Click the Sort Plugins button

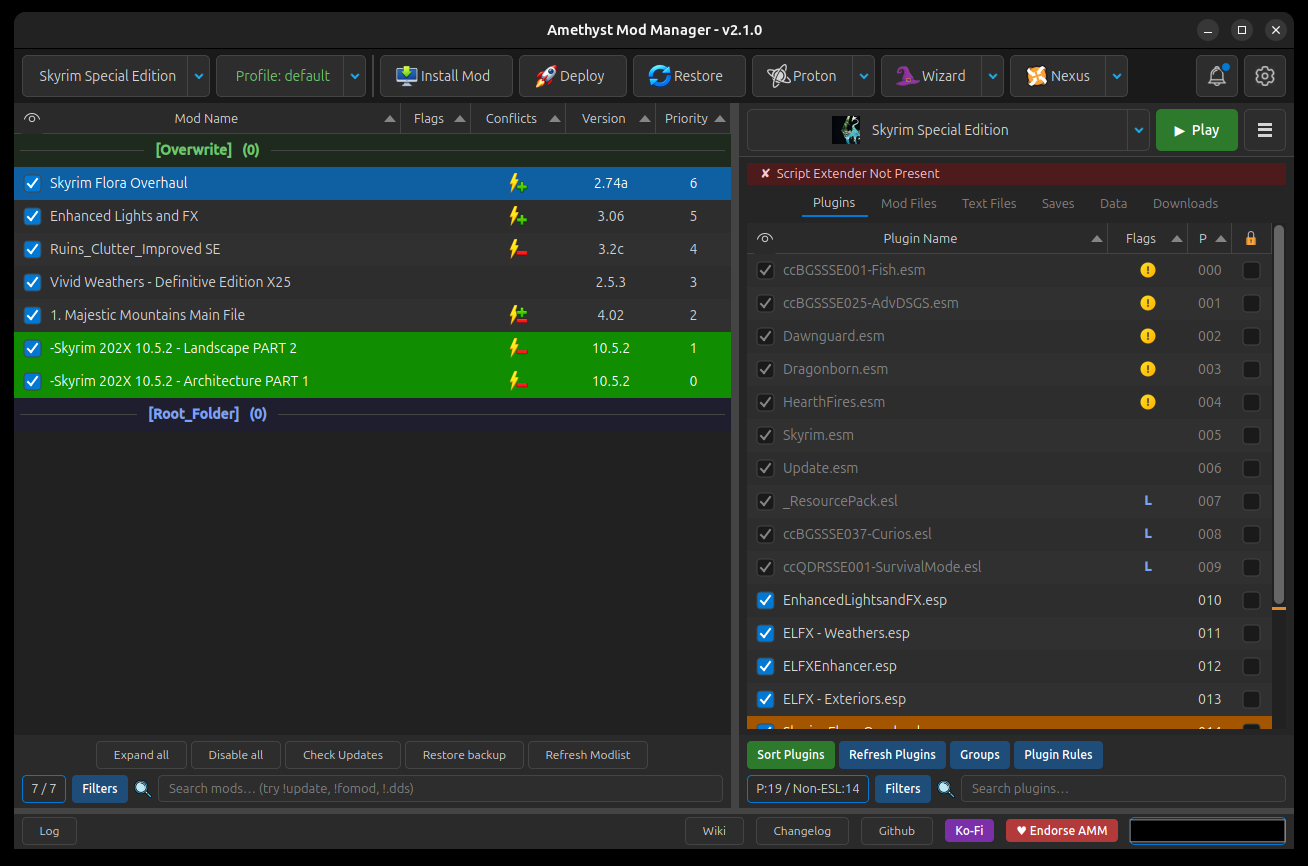coord(791,755)
